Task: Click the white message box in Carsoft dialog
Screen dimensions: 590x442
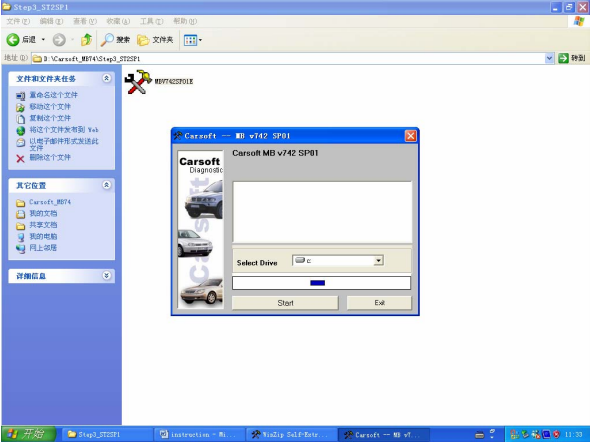Action: pos(322,212)
